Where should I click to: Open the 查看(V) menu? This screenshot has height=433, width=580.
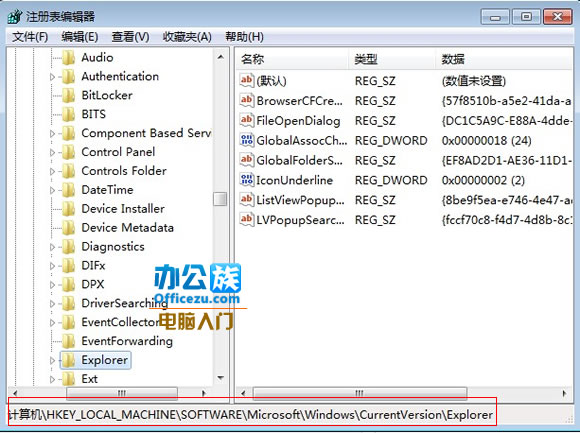tap(130, 37)
